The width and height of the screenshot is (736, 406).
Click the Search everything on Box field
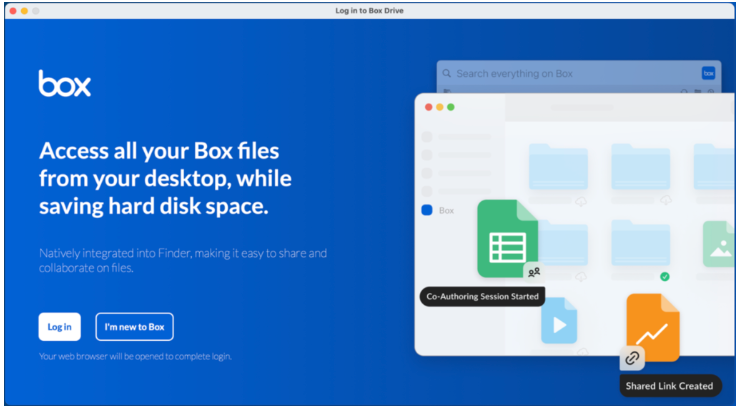(570, 74)
